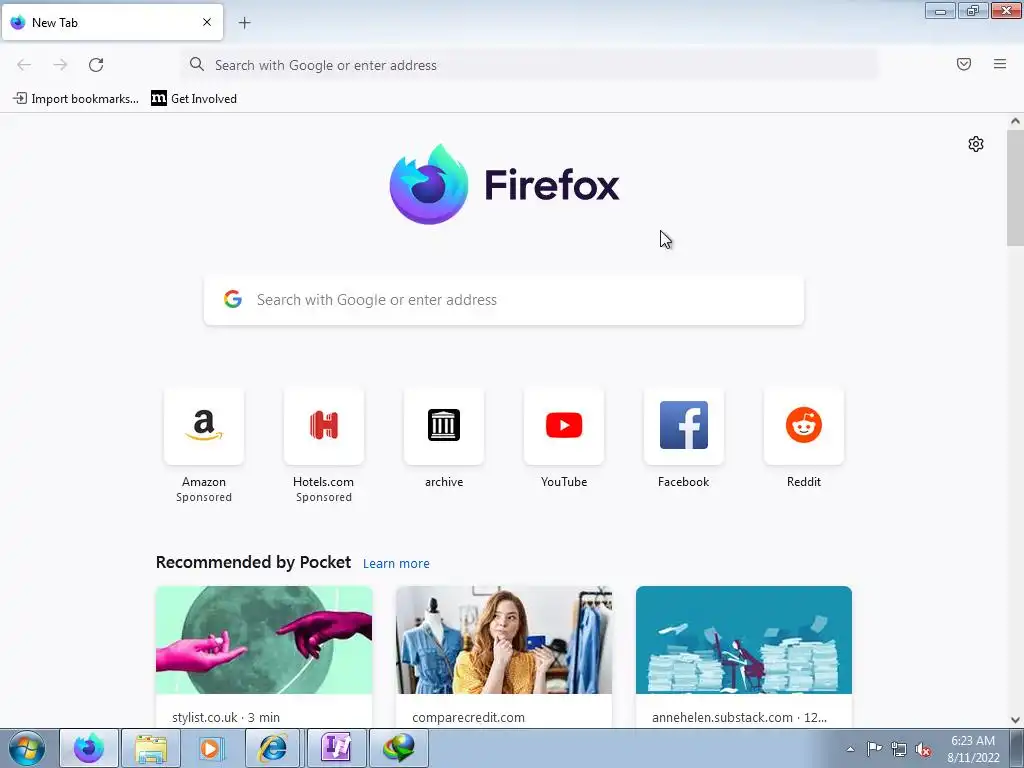Close the New Tab tab
This screenshot has width=1024, height=768.
click(207, 22)
